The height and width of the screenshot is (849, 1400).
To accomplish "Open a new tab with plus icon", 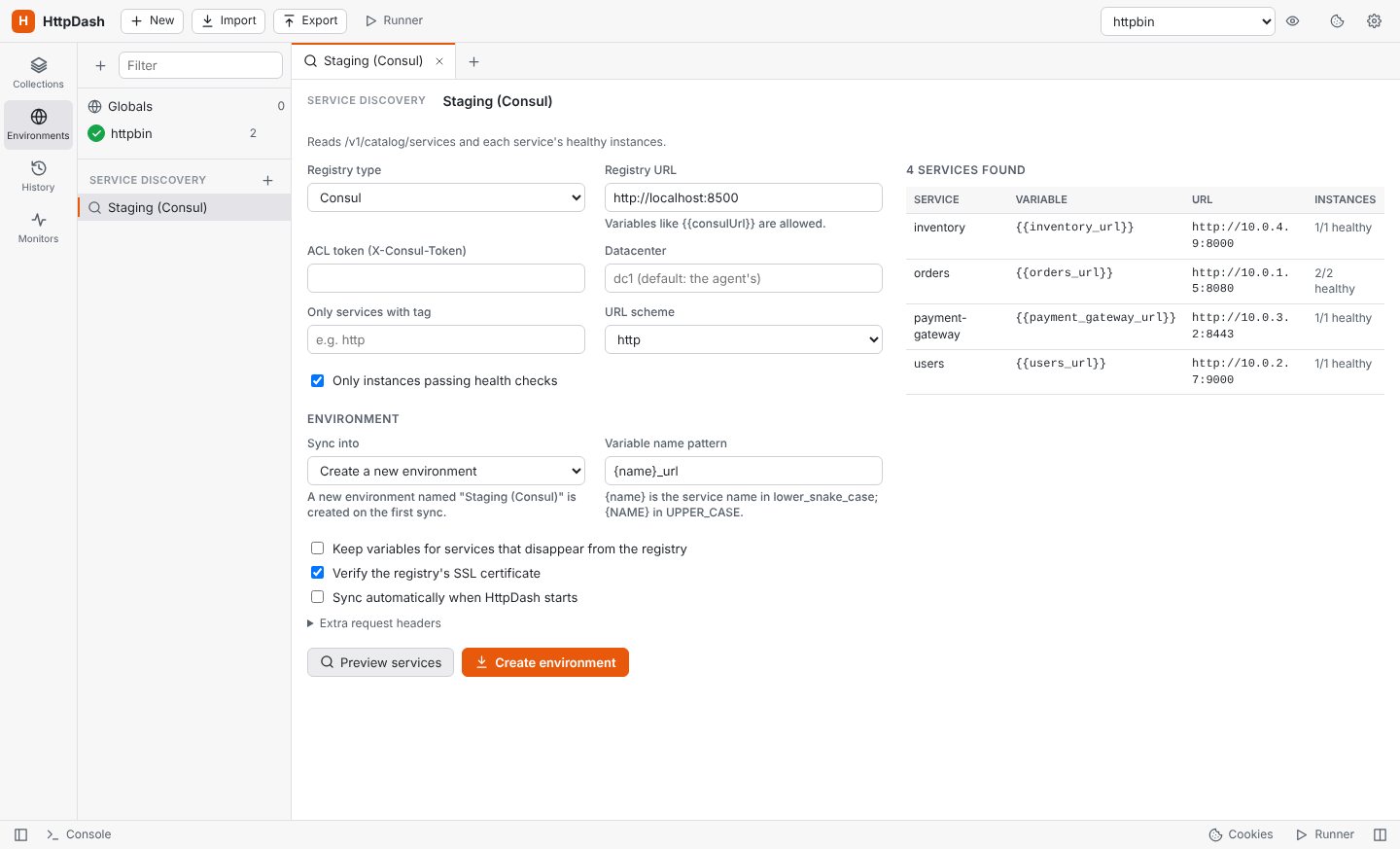I will pyautogui.click(x=473, y=61).
